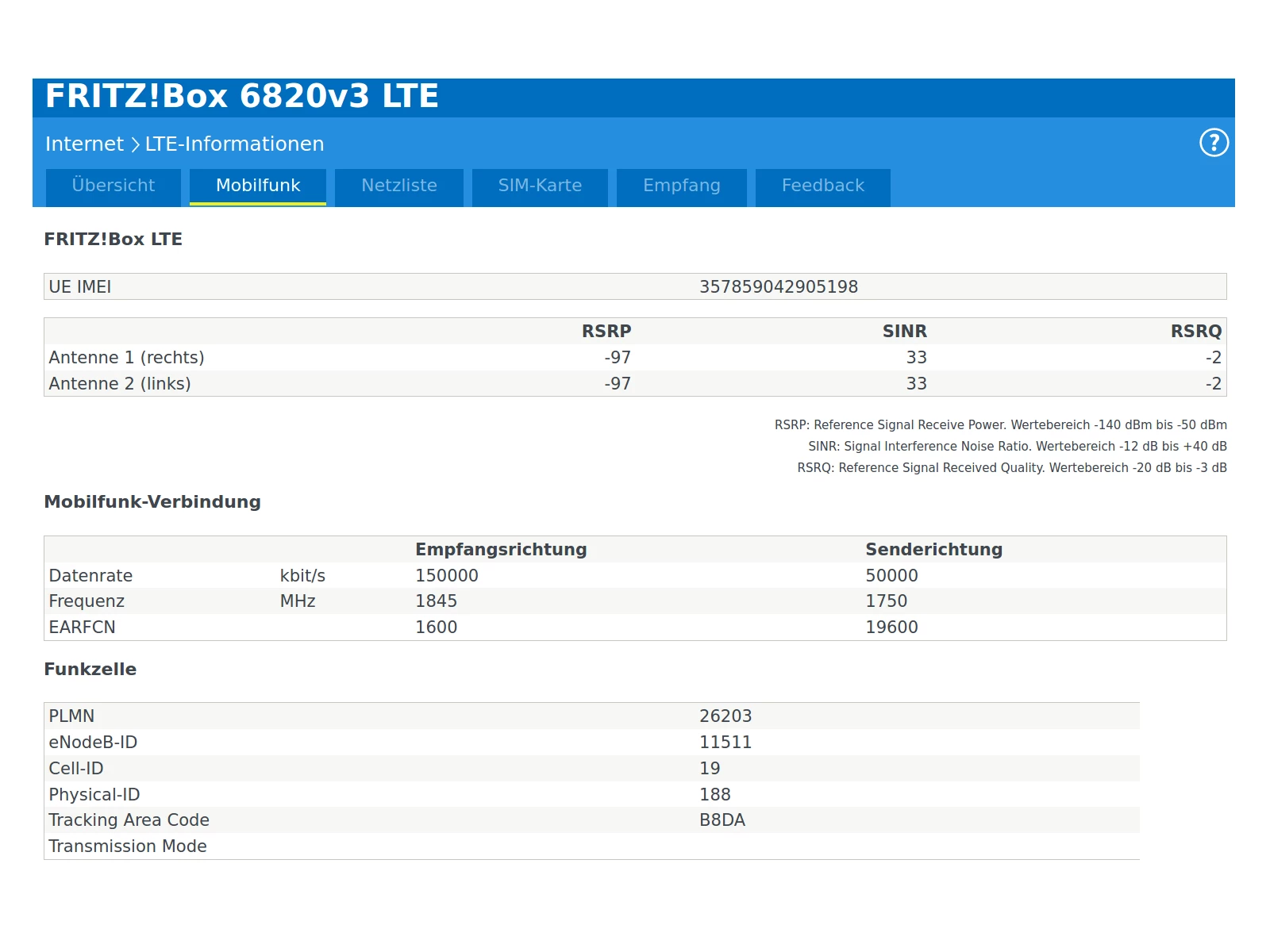Select the Mobilfunk tab
The width and height of the screenshot is (1270, 952).
click(x=258, y=187)
